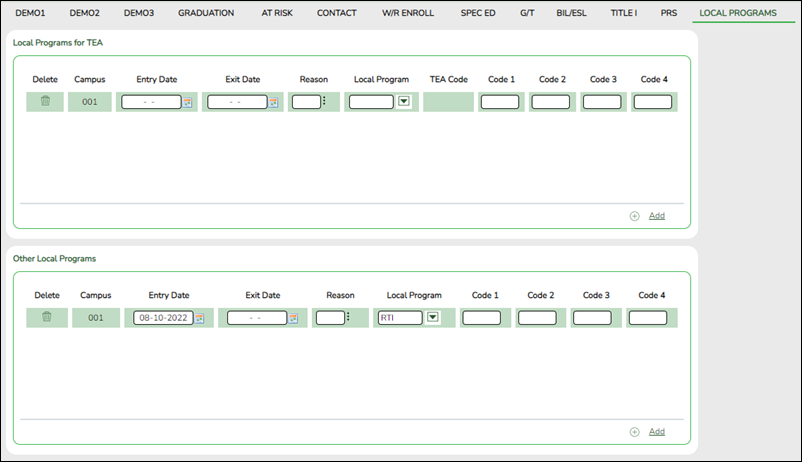Viewport: 802px width, 462px height.
Task: Select Code 4 field in Other Local Programs
Action: click(x=648, y=318)
